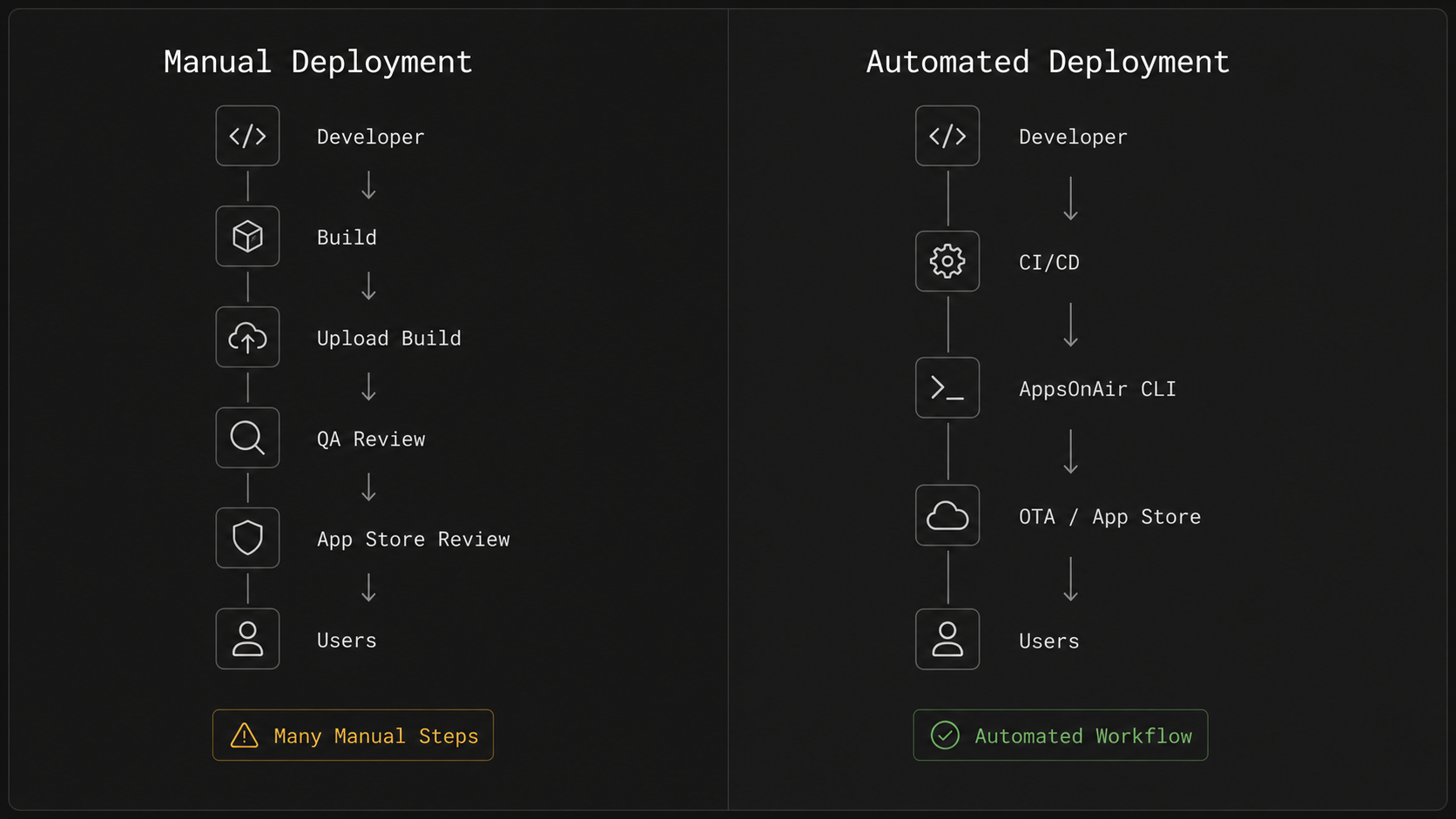Click the Build label
The width and height of the screenshot is (1456, 819).
pos(347,238)
